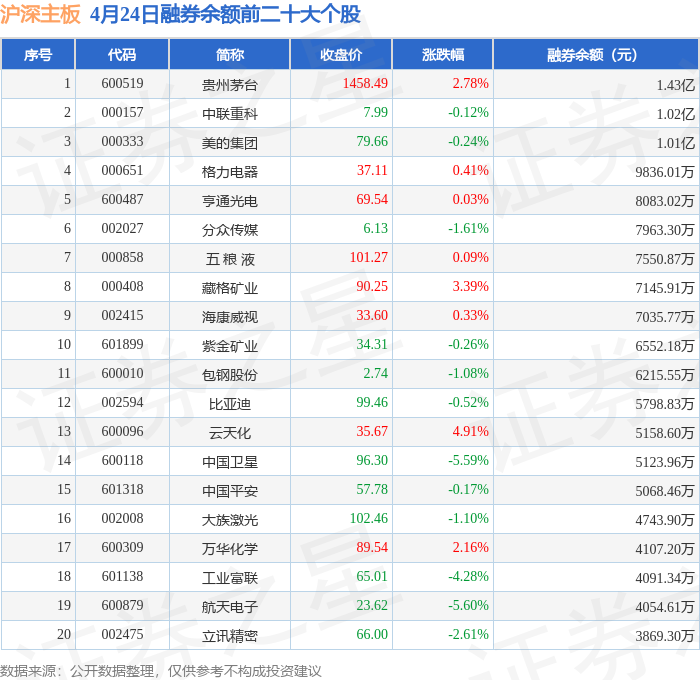Click the balance value 1.02亿
Image resolution: width=700 pixels, height=680 pixels.
[x=675, y=114]
